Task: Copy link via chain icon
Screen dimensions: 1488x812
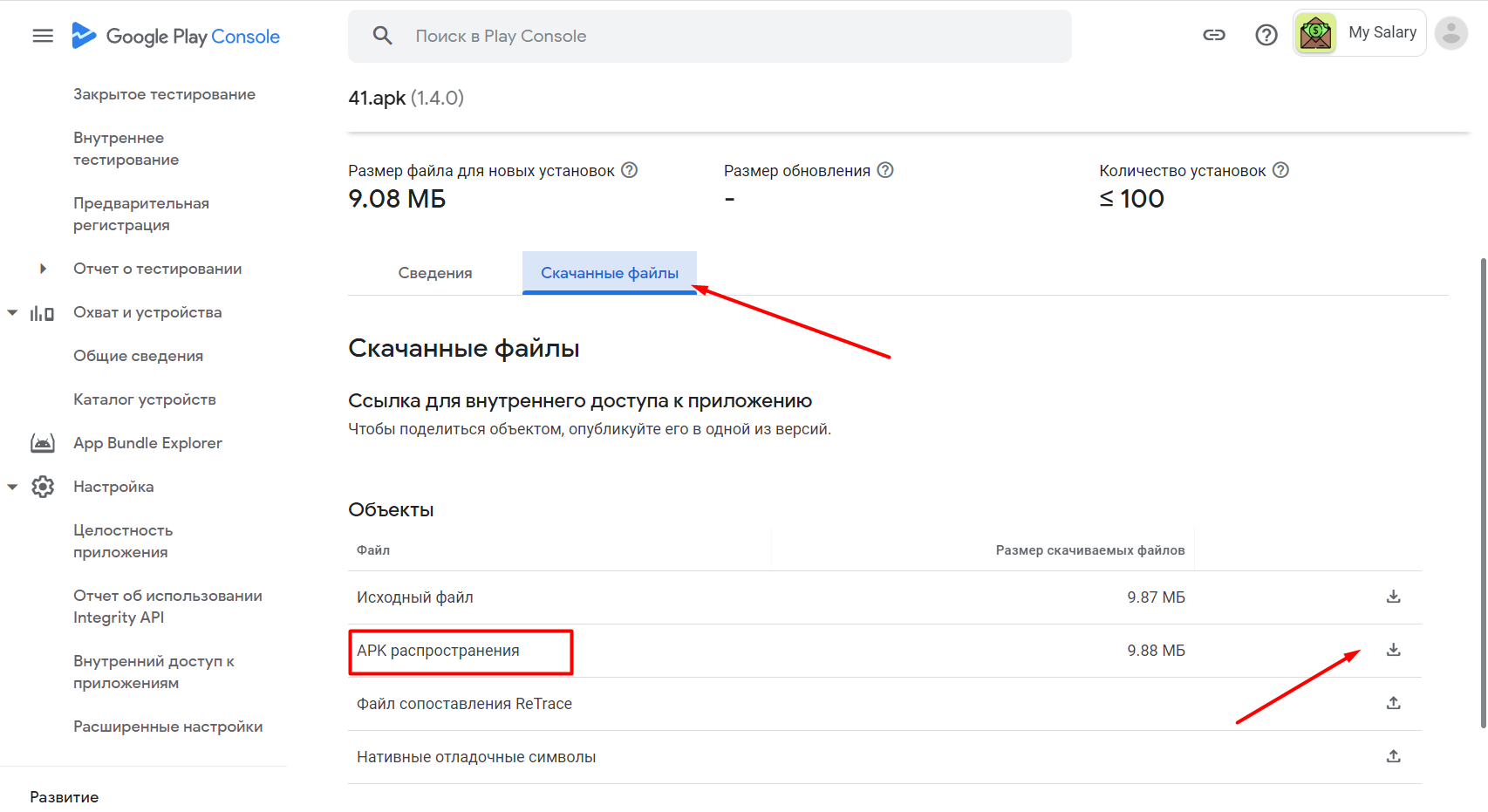Action: [1214, 35]
